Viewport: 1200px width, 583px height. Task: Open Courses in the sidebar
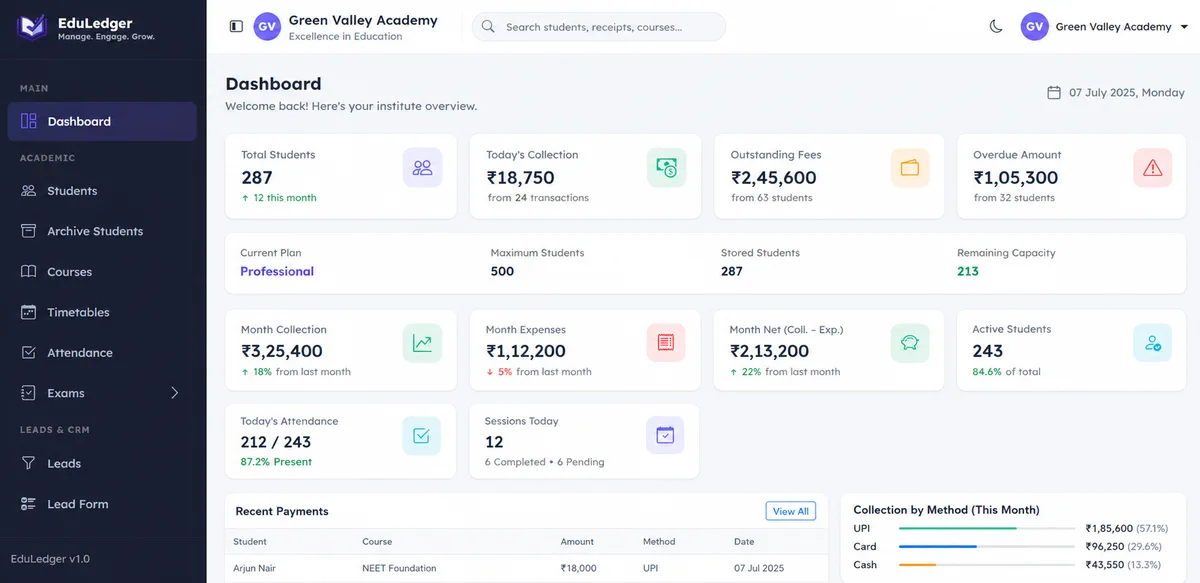pyautogui.click(x=102, y=272)
